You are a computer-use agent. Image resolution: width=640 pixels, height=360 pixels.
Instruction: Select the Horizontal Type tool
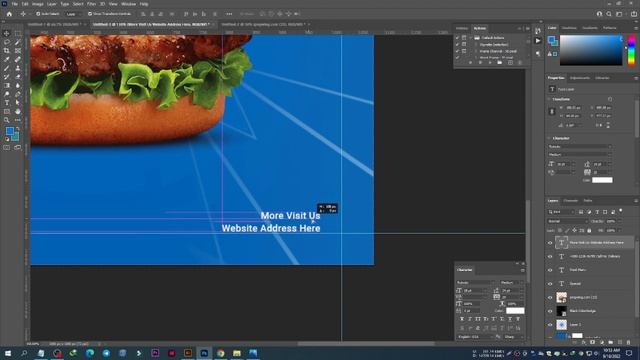coord(7,103)
